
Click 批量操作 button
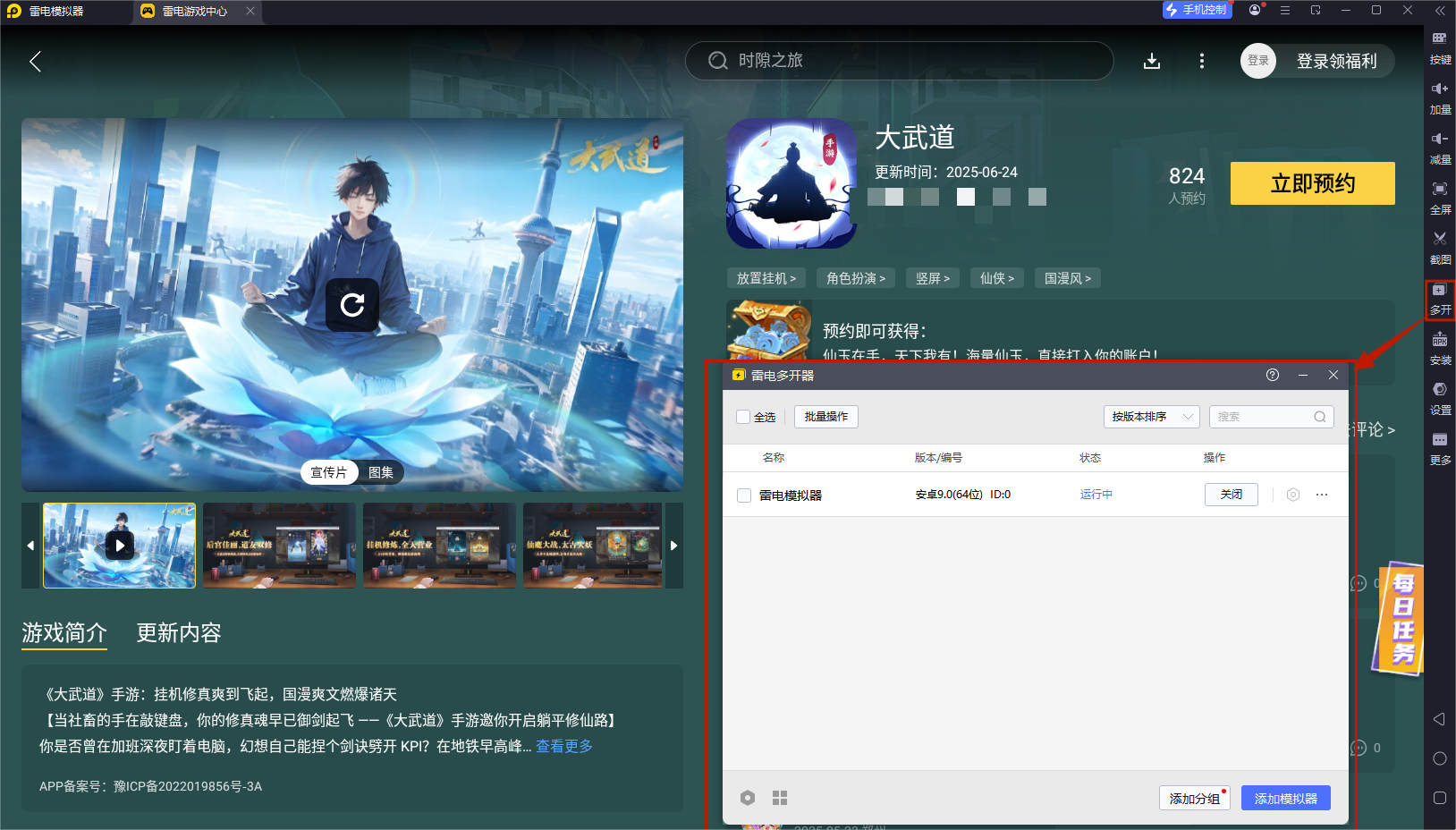(x=826, y=417)
